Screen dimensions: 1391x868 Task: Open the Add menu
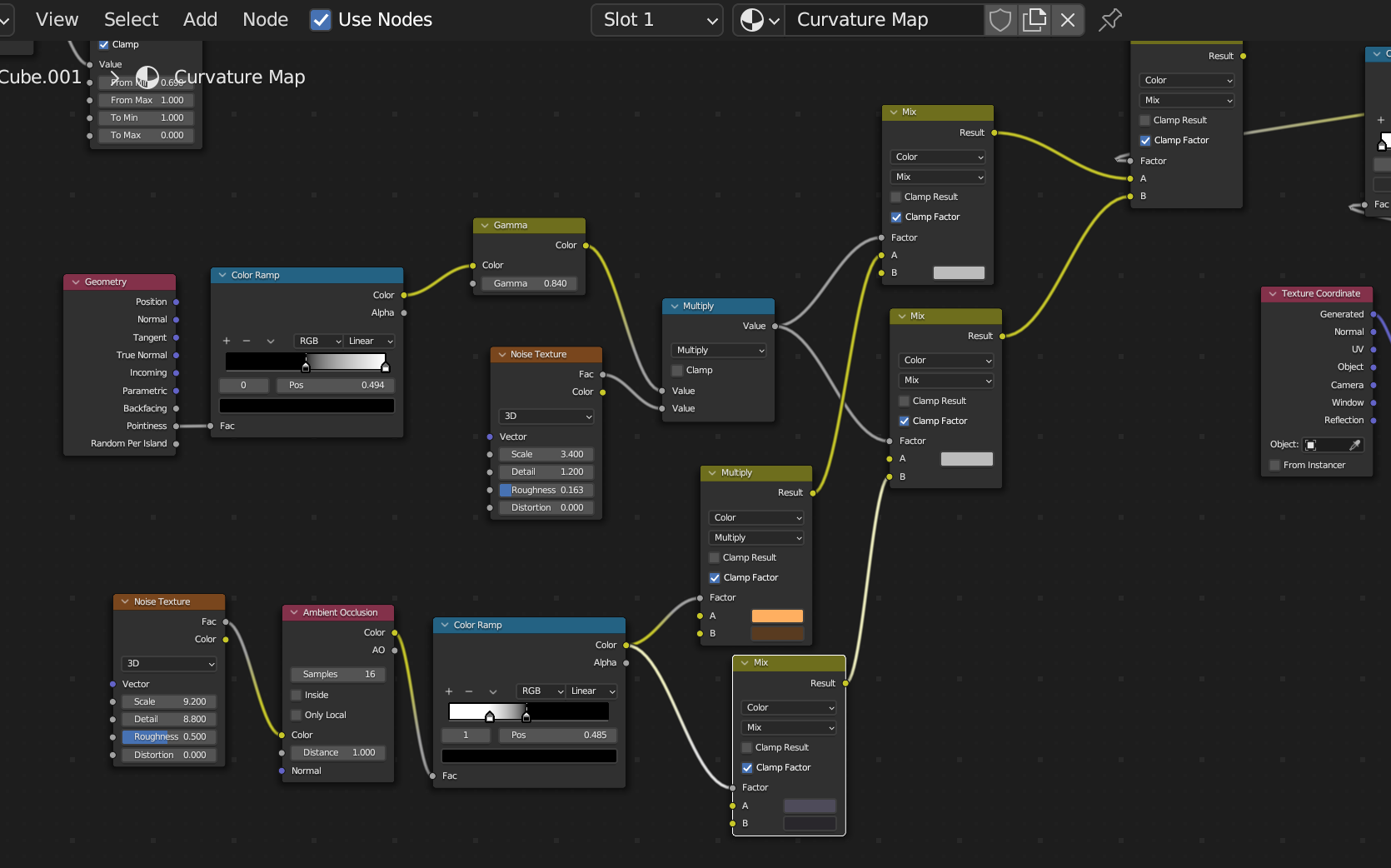click(x=200, y=20)
